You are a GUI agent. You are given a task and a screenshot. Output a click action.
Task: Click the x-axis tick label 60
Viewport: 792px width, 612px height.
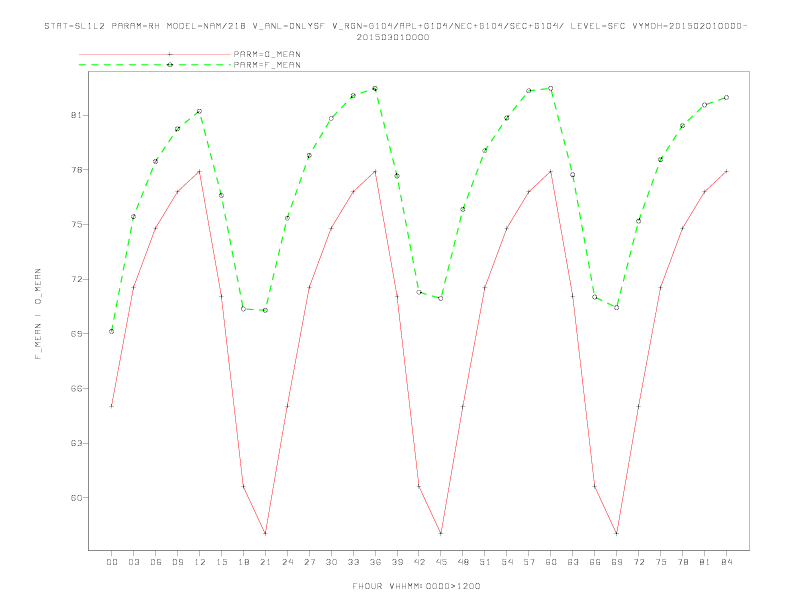click(x=551, y=562)
